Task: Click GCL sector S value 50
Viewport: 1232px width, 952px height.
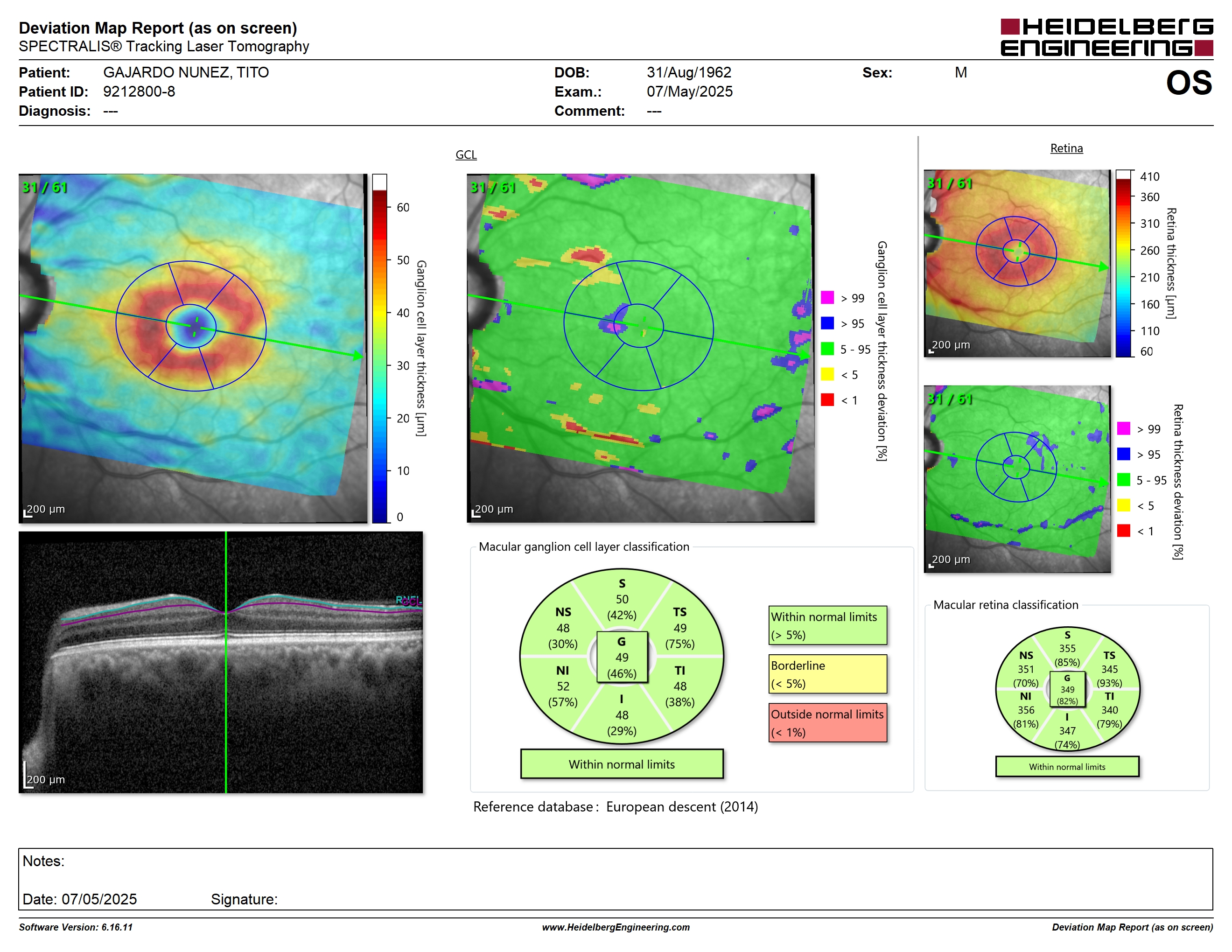Action: point(622,599)
